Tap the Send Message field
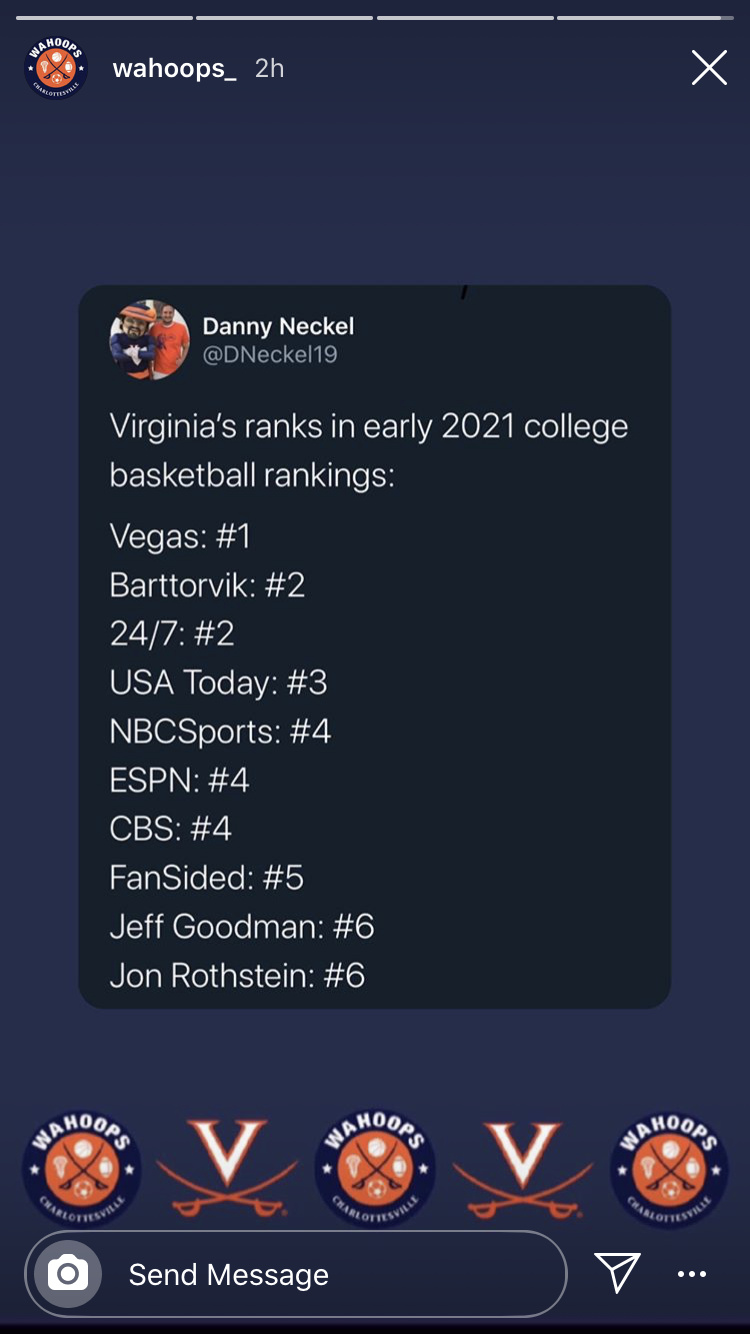Image resolution: width=750 pixels, height=1334 pixels. pyautogui.click(x=296, y=1274)
